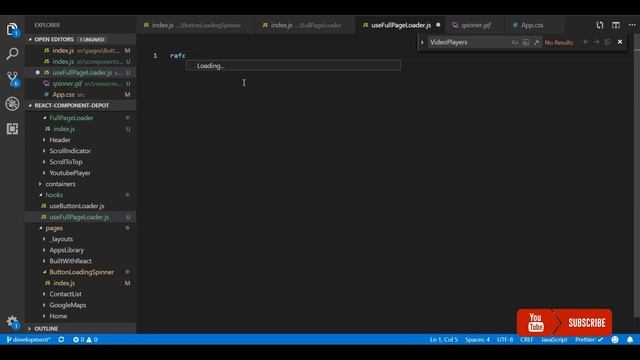Open the Source Control view
The height and width of the screenshot is (360, 640).
click(12, 78)
